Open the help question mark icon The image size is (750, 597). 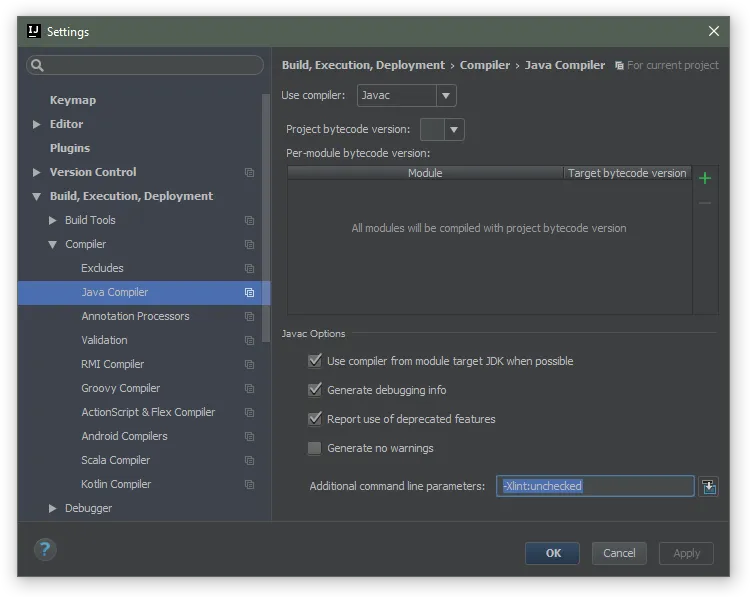pos(45,549)
